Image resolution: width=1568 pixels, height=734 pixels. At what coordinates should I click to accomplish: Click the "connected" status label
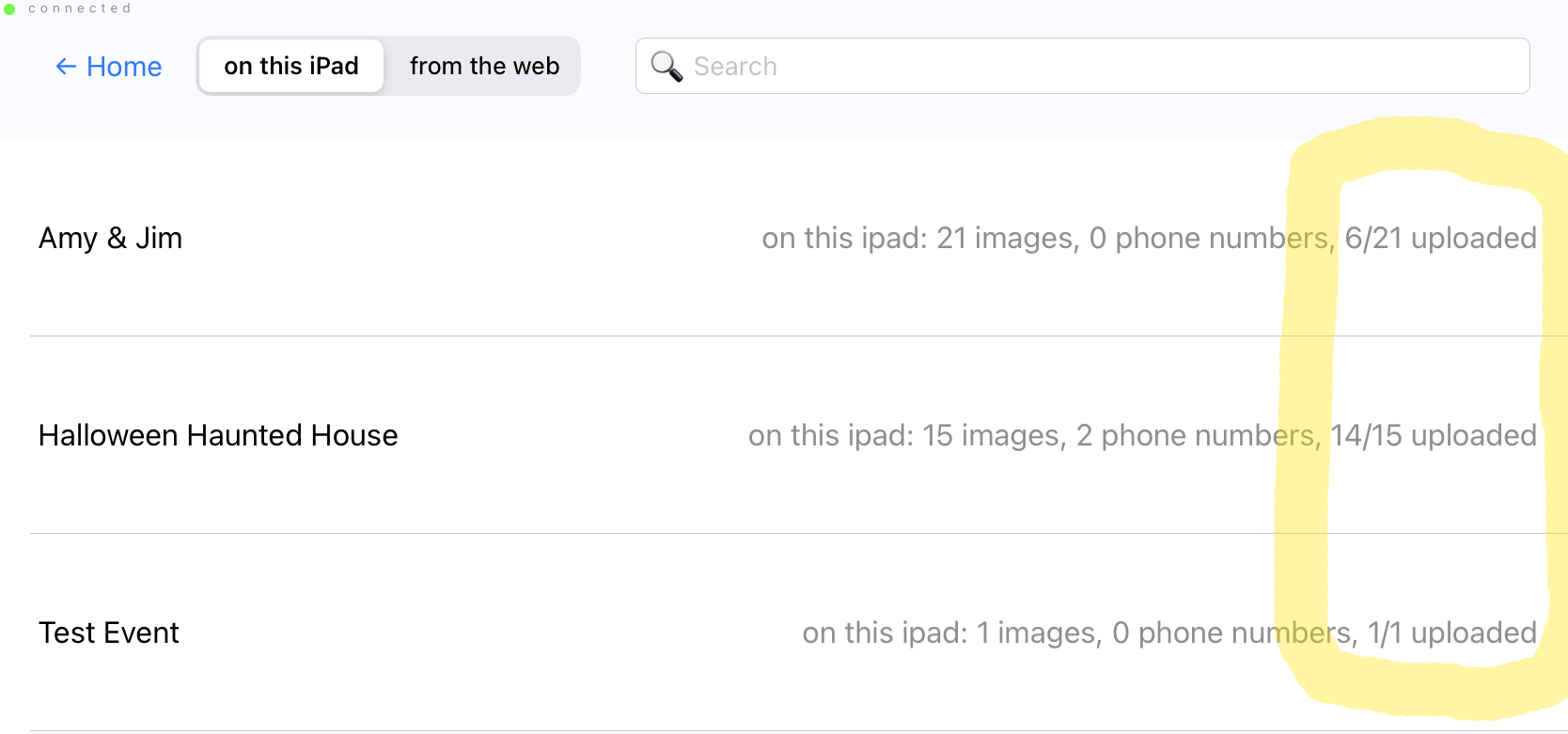80,8
